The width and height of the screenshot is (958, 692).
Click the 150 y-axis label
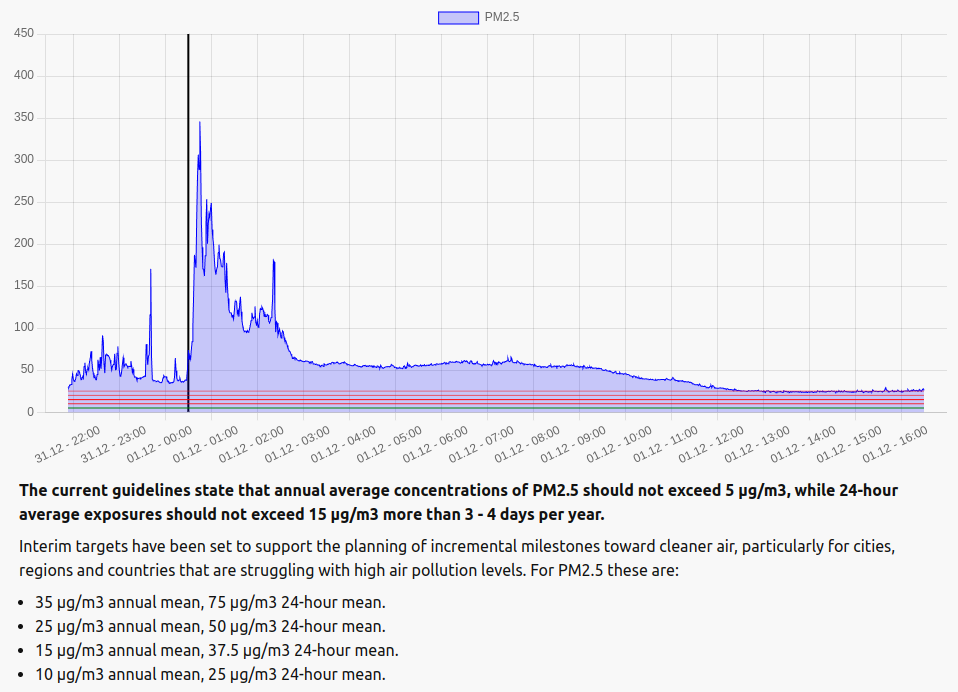pyautogui.click(x=24, y=285)
